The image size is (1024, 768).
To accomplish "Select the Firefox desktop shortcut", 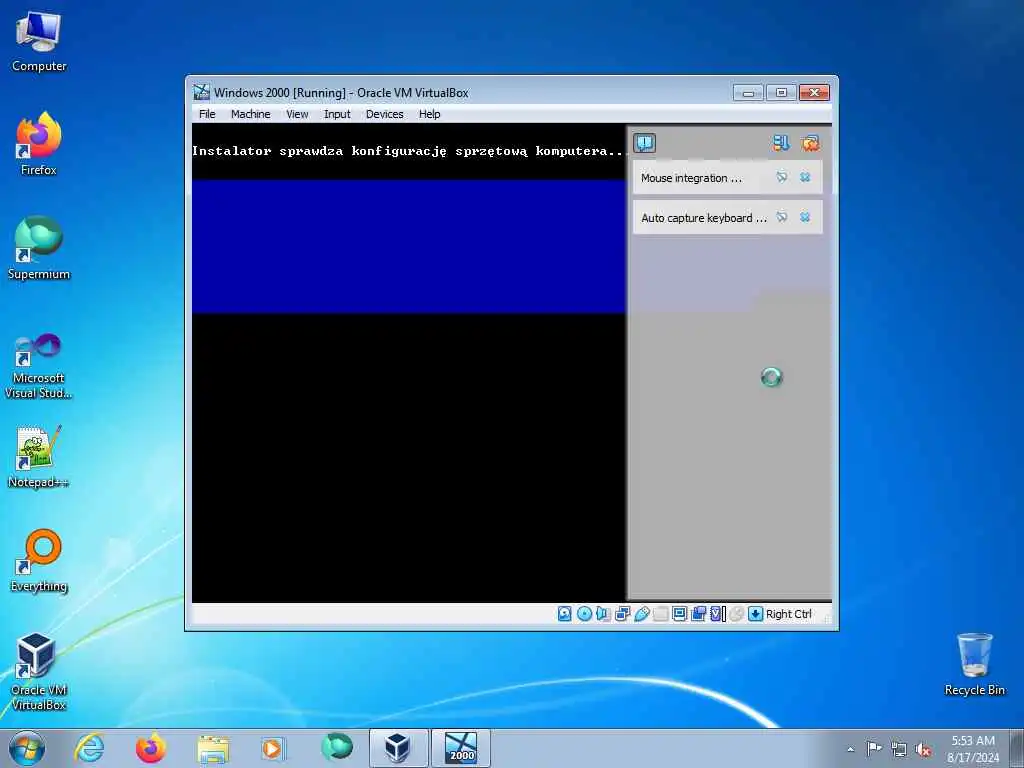I will click(x=39, y=144).
